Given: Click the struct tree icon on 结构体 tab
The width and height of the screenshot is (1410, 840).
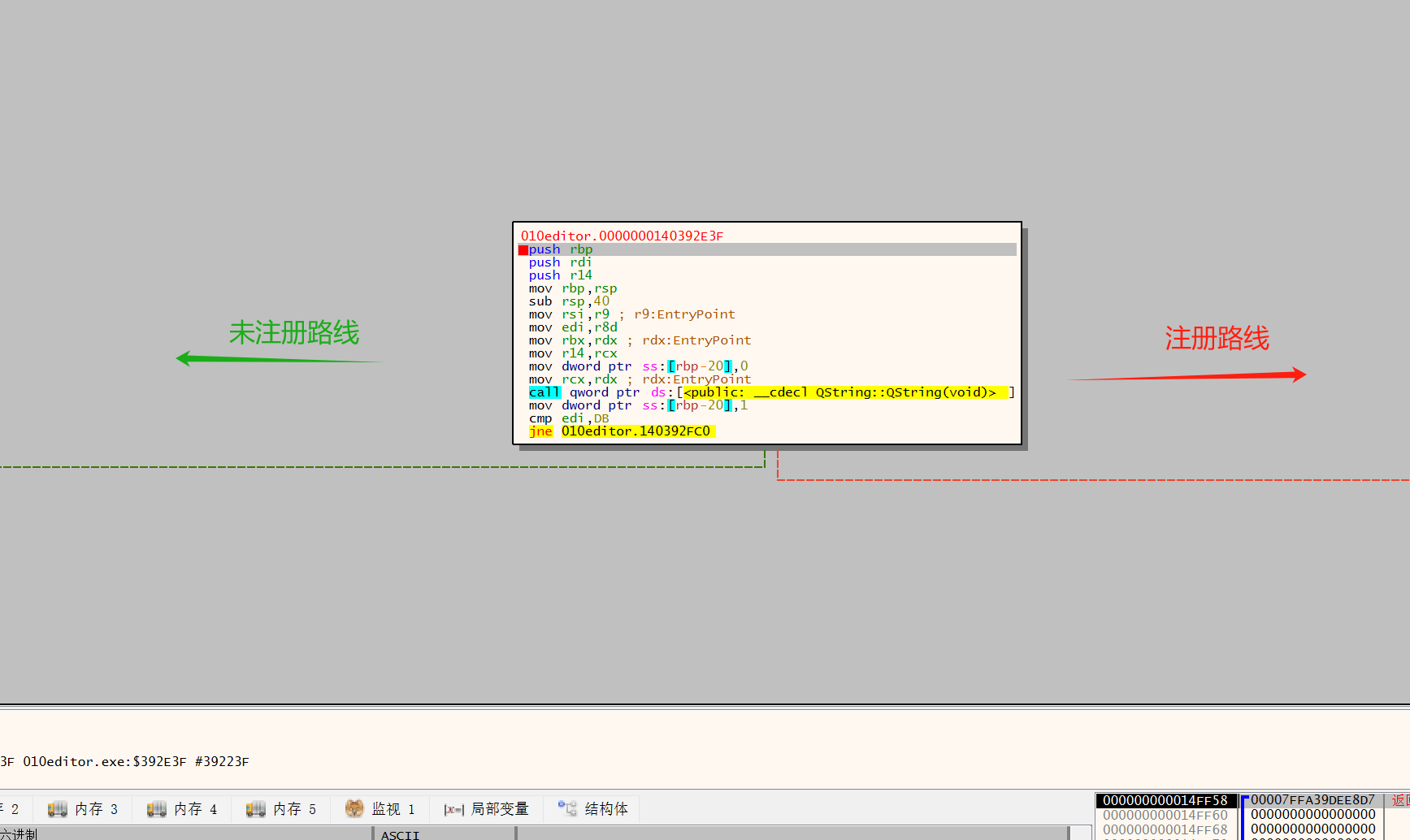Looking at the screenshot, I should pos(567,808).
